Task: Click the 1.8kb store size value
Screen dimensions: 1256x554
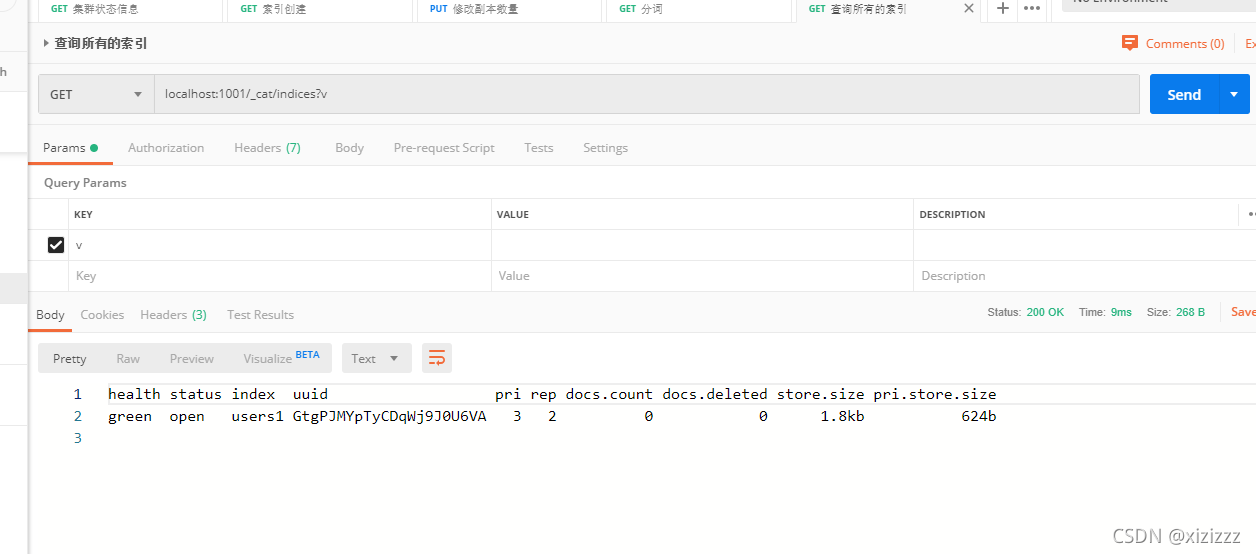Action: 842,416
